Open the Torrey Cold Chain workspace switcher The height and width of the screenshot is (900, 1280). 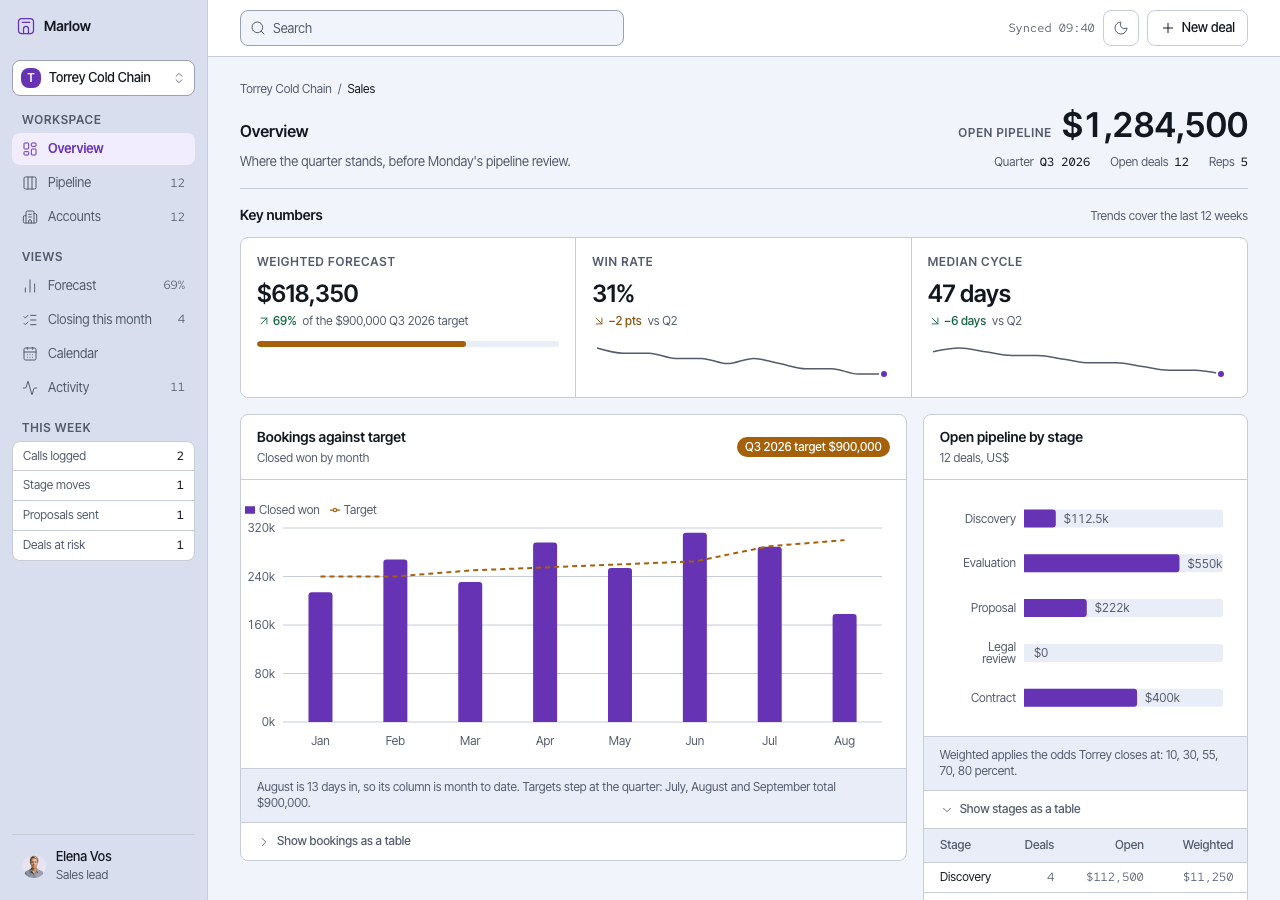coord(103,78)
